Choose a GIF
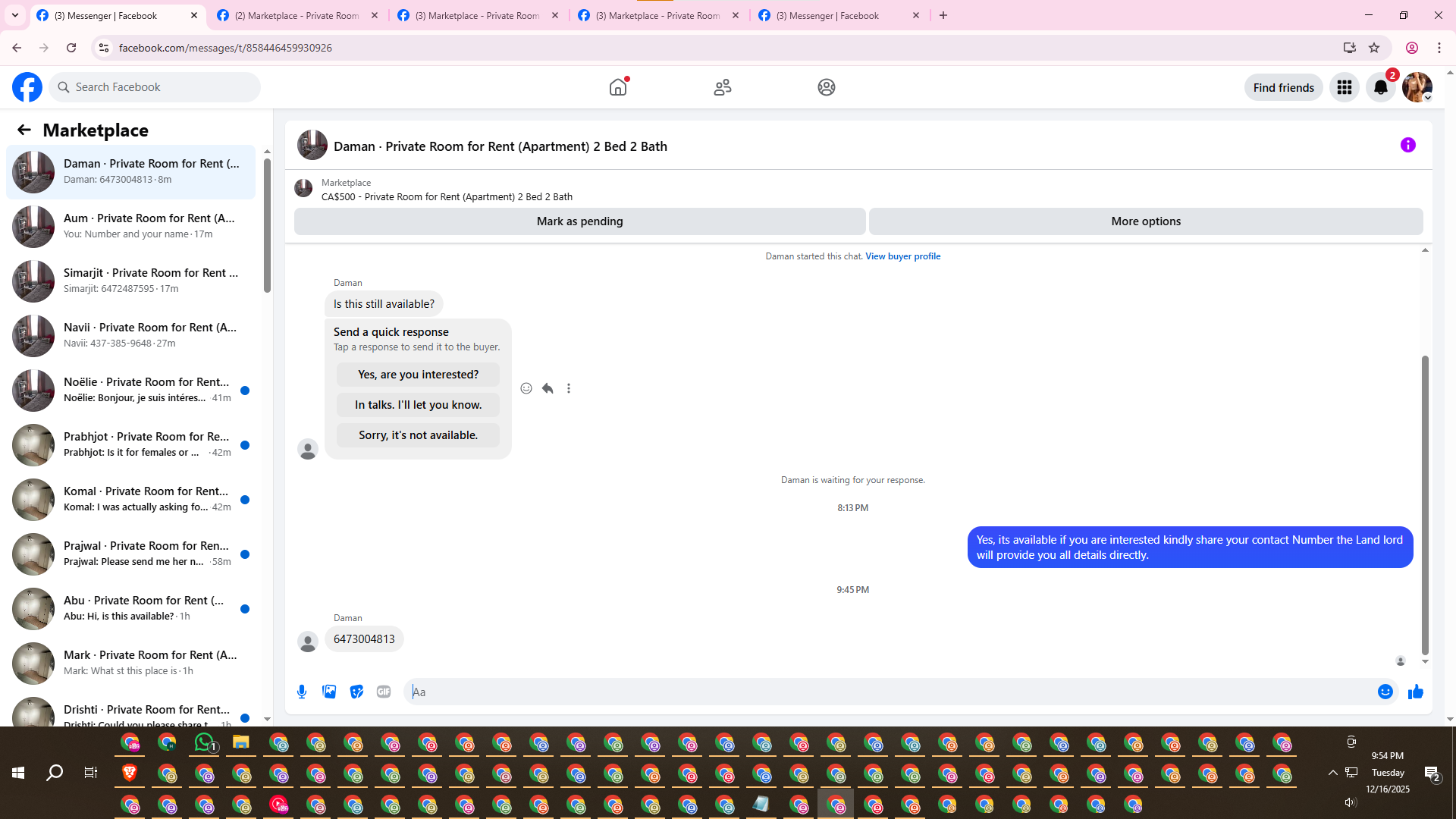Viewport: 1456px width, 819px height. [384, 692]
